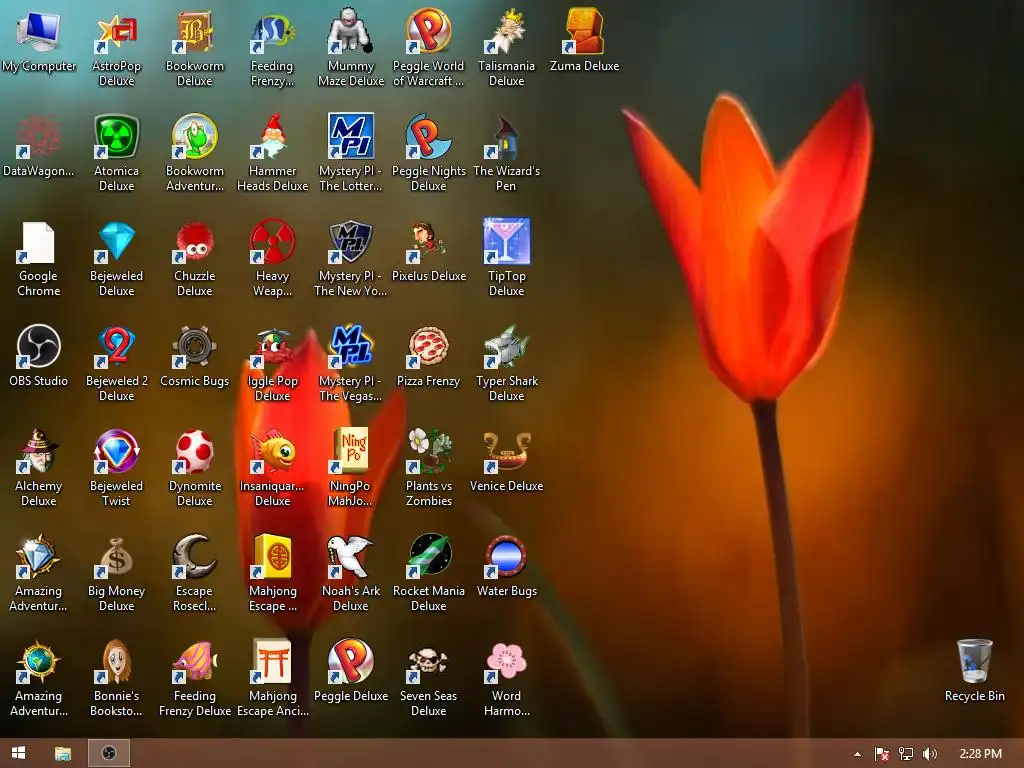Open the My Computer desktop icon
This screenshot has height=768, width=1024.
39,33
